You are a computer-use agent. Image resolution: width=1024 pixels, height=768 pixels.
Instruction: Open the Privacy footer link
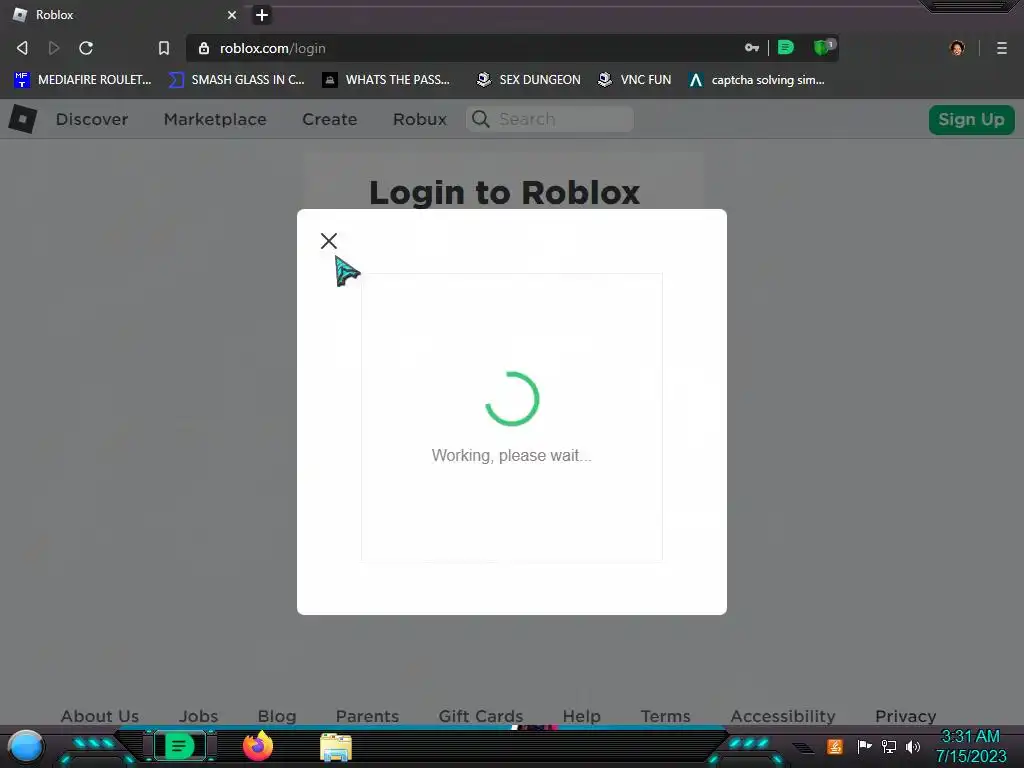906,716
